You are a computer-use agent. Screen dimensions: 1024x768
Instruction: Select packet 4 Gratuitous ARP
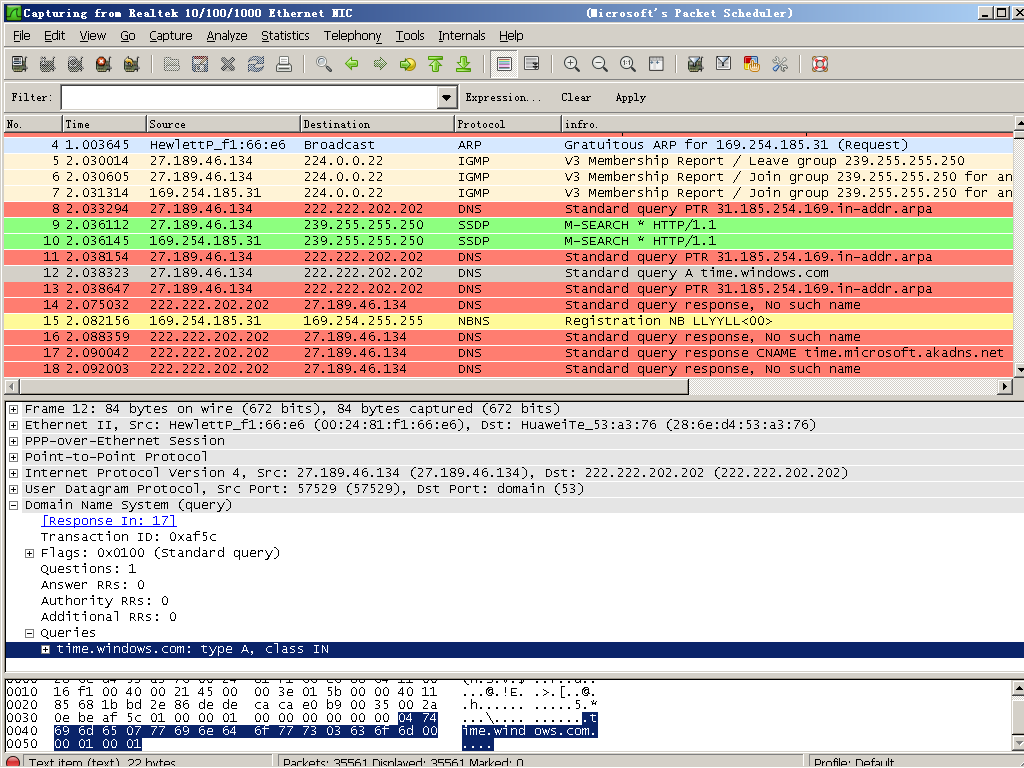508,144
